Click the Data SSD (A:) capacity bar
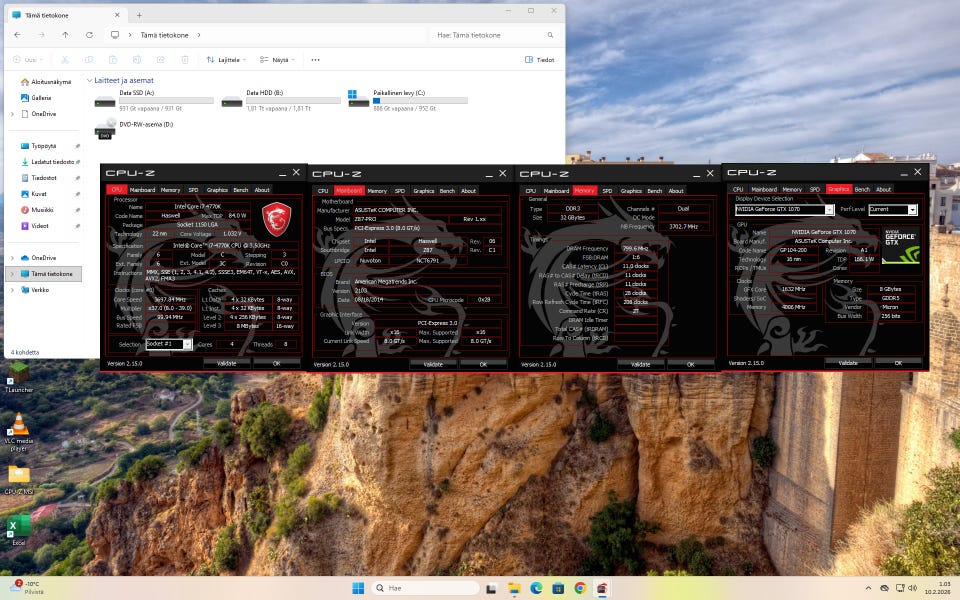This screenshot has width=960, height=600. [166, 100]
